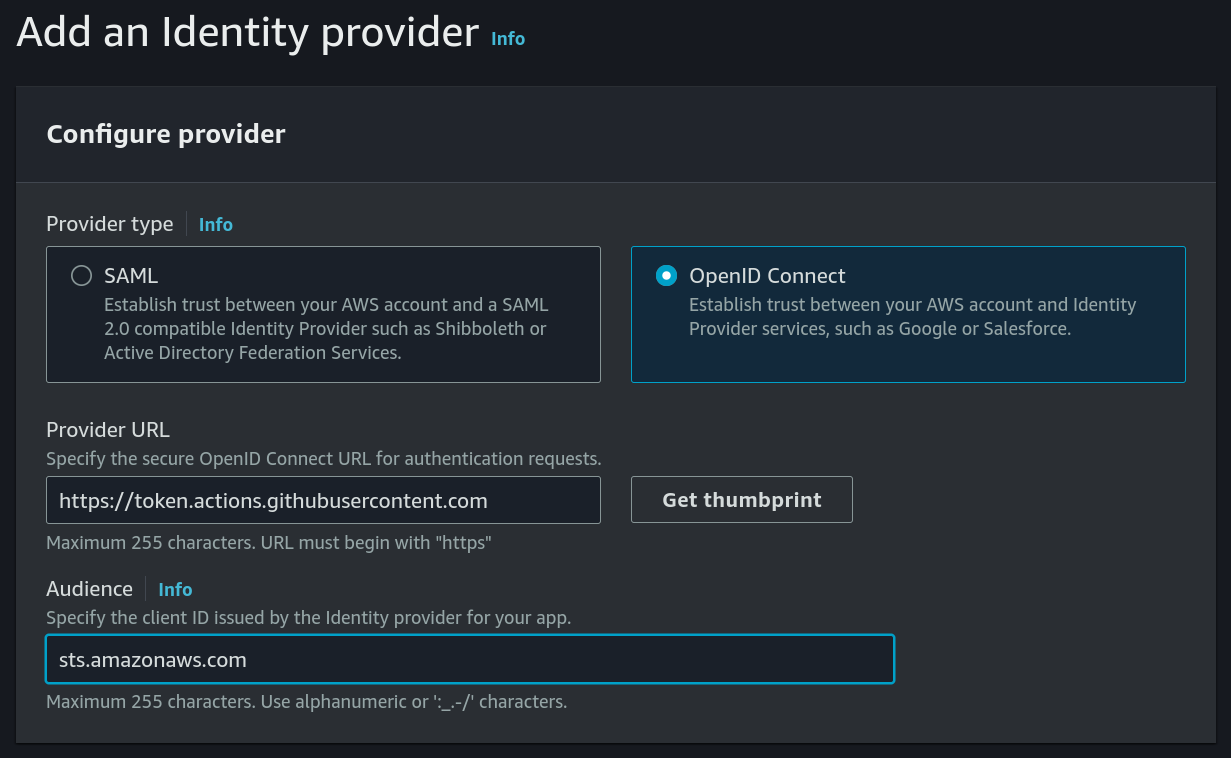Open Info link beside the page title
The image size is (1231, 758).
click(508, 38)
